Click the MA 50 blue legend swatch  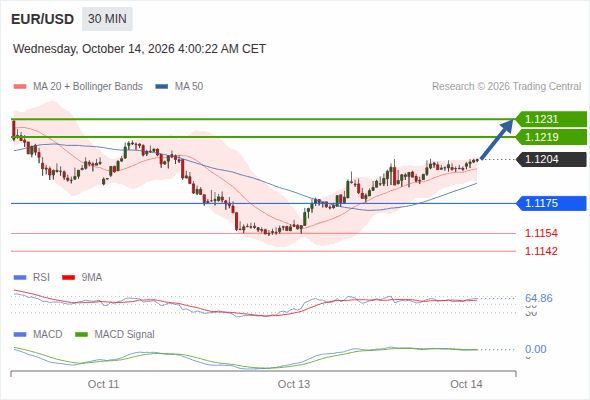pyautogui.click(x=162, y=87)
